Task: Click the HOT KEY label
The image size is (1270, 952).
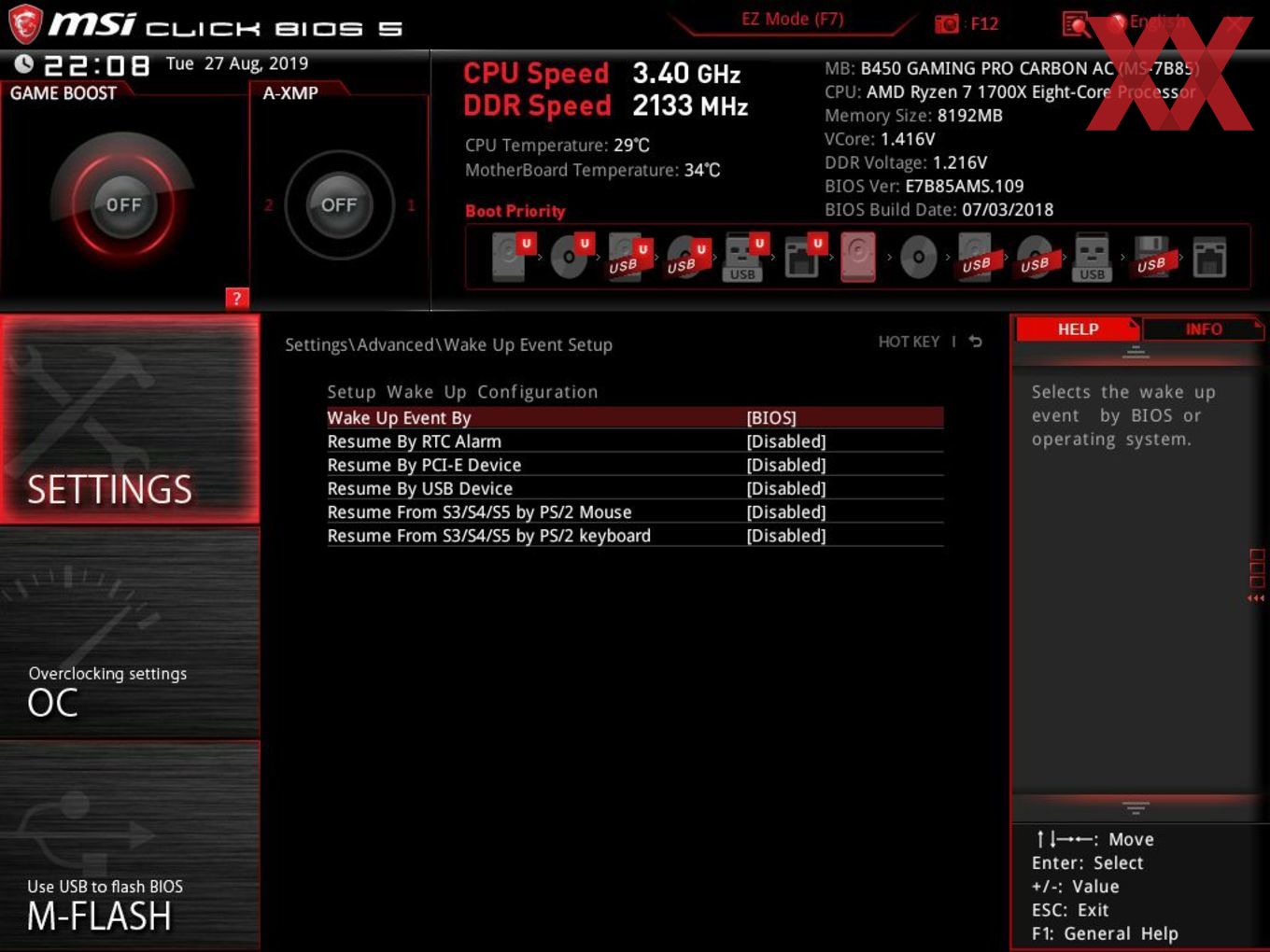Action: [x=909, y=342]
